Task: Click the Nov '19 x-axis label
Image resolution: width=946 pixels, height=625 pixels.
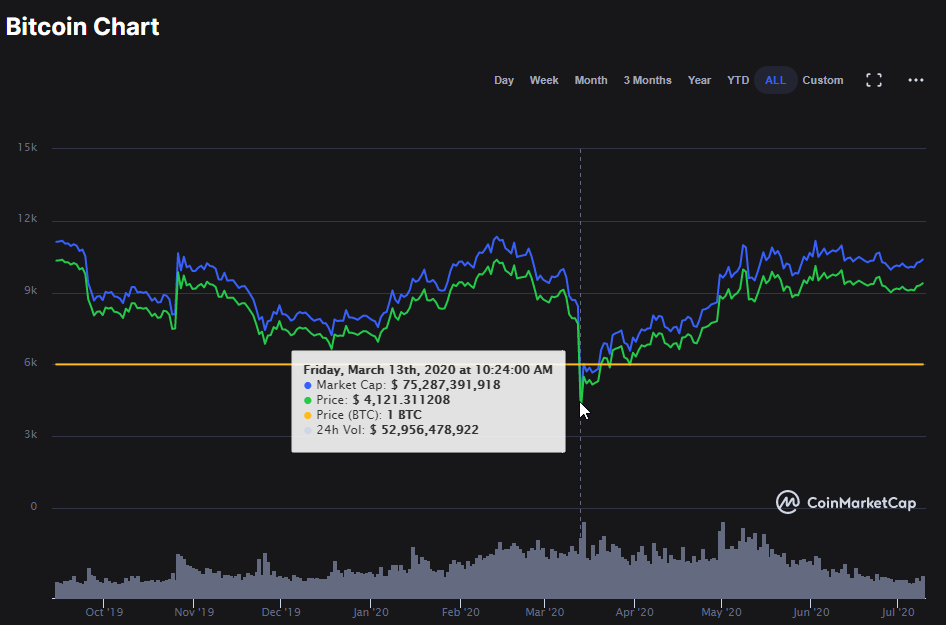Action: click(194, 612)
